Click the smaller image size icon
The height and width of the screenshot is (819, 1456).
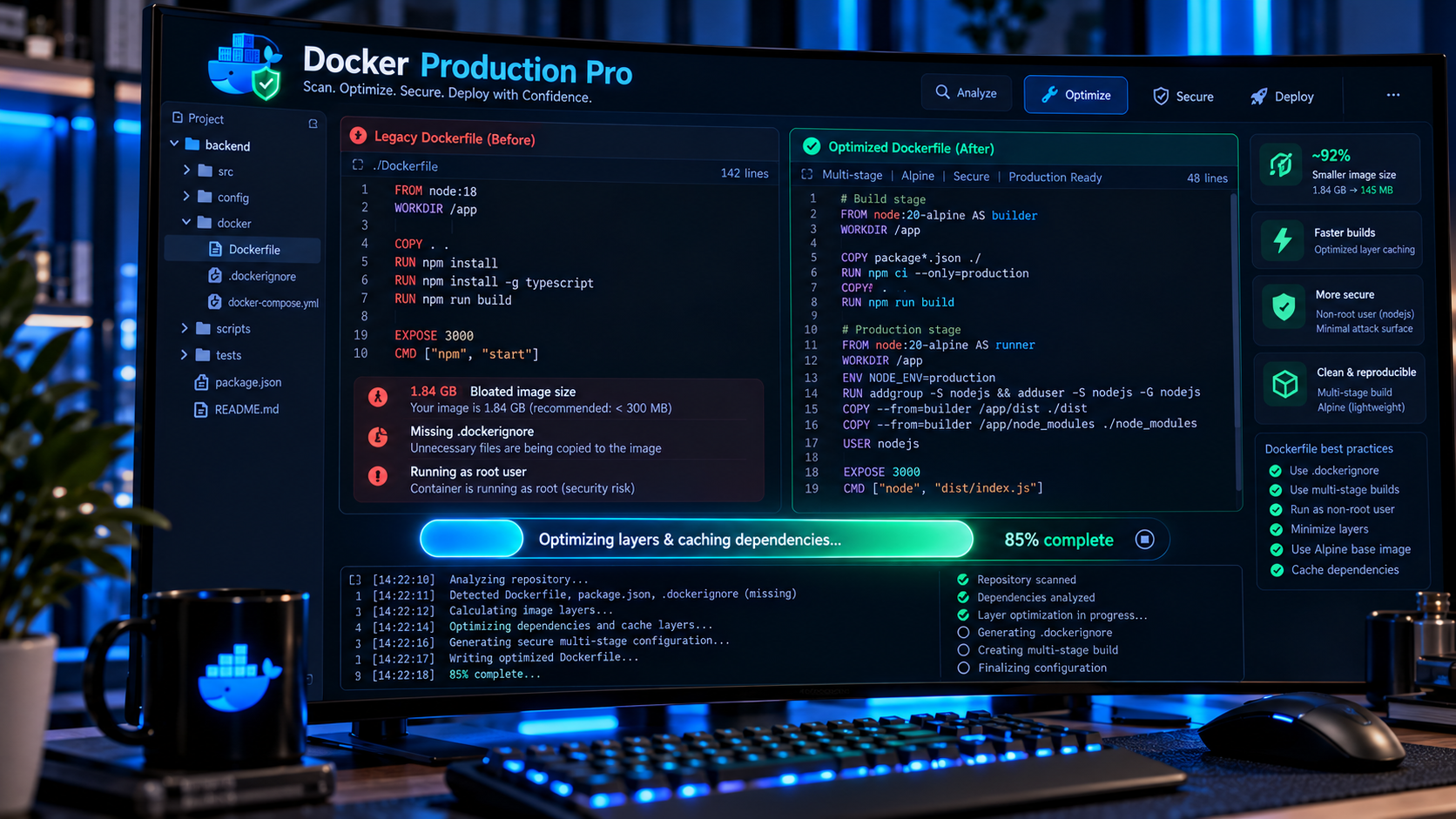[x=1281, y=164]
